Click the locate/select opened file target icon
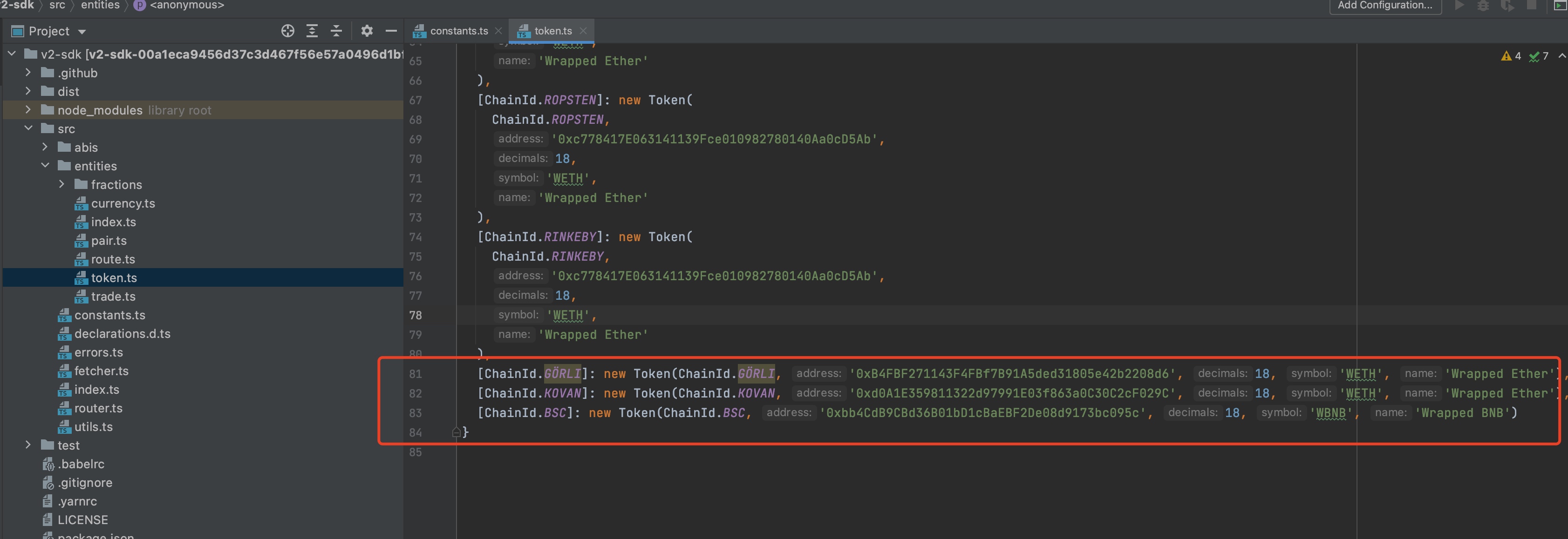1568x539 pixels. tap(287, 31)
